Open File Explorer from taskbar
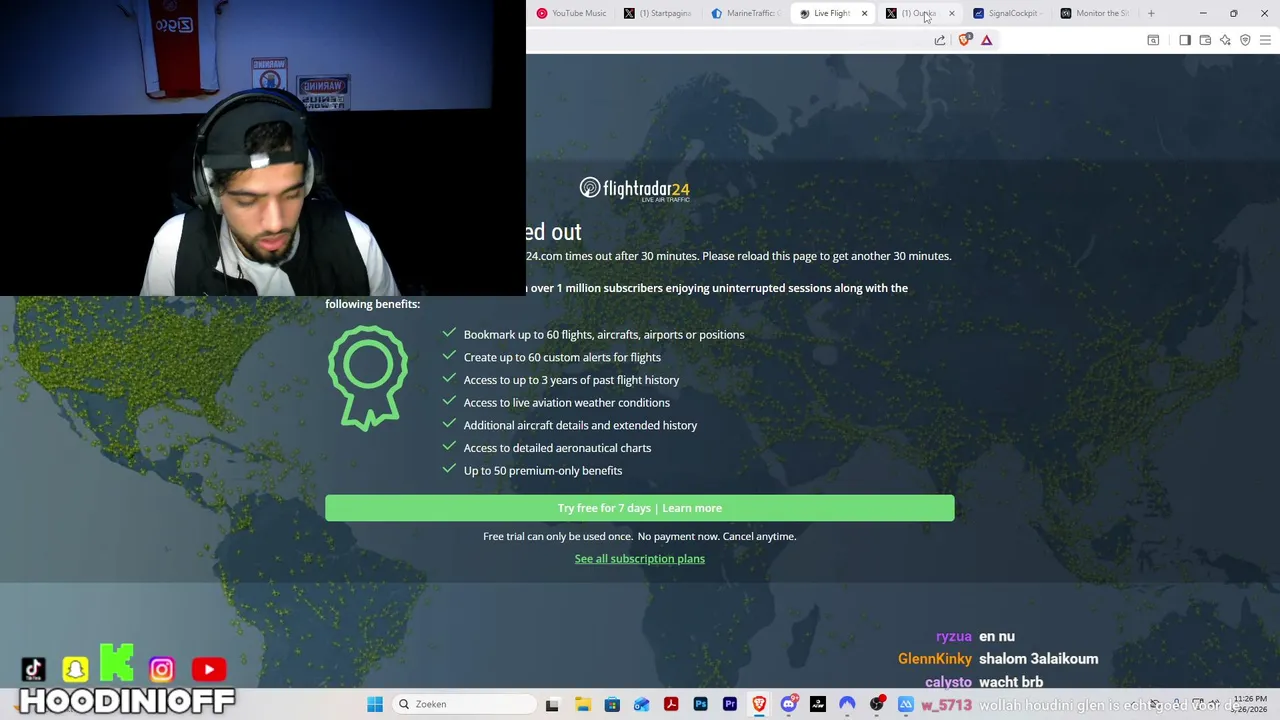 pyautogui.click(x=583, y=704)
